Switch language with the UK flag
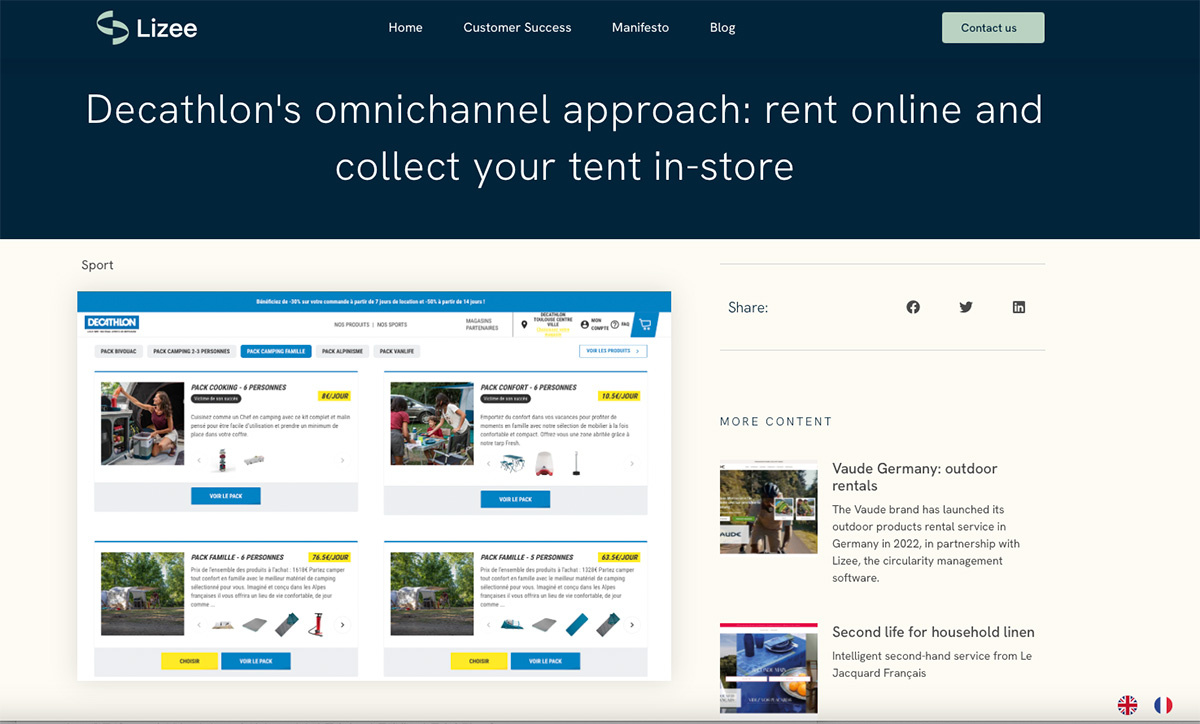Screen dimensions: 1200x724 (1128, 705)
